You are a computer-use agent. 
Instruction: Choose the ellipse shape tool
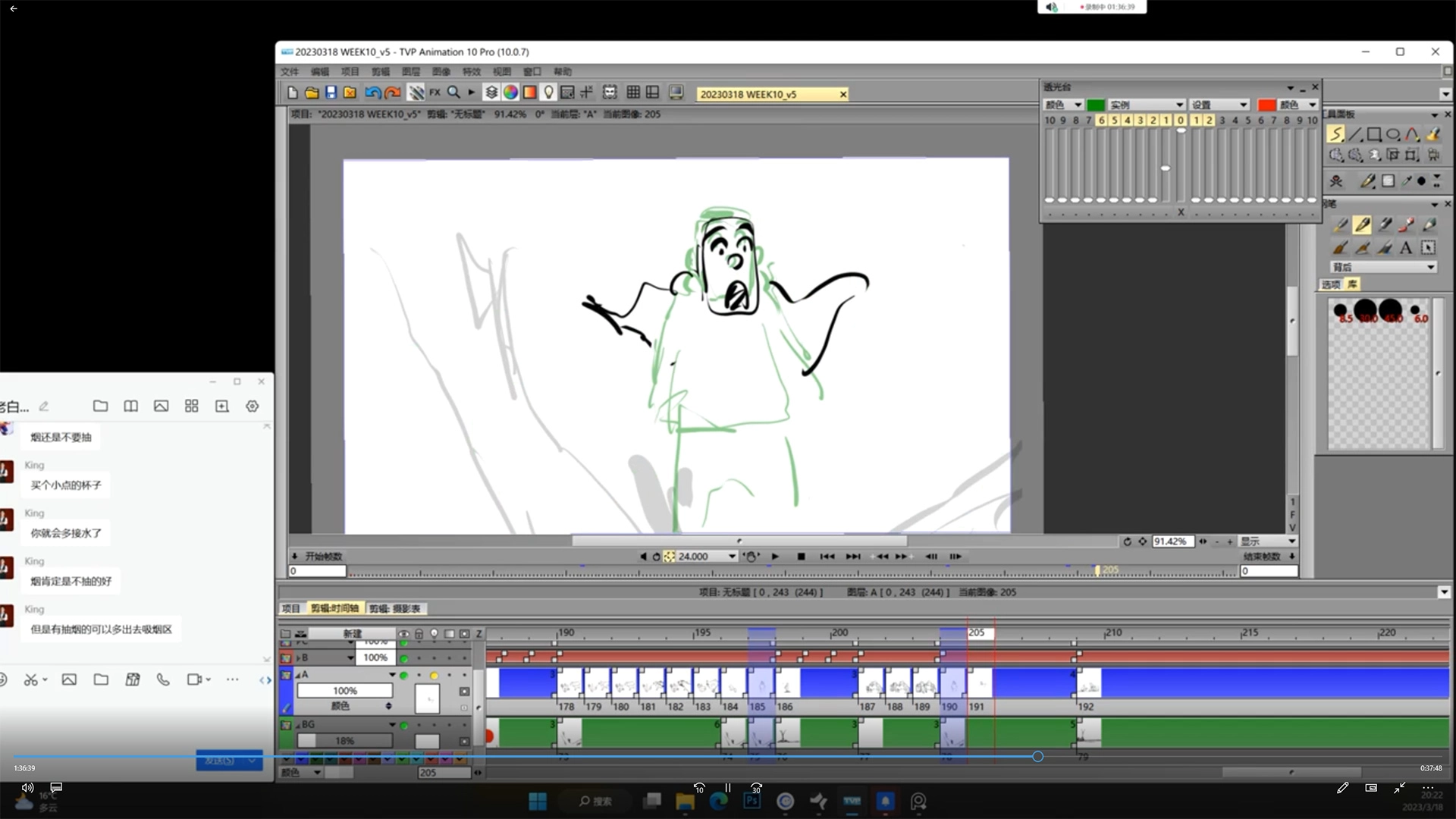(1393, 134)
